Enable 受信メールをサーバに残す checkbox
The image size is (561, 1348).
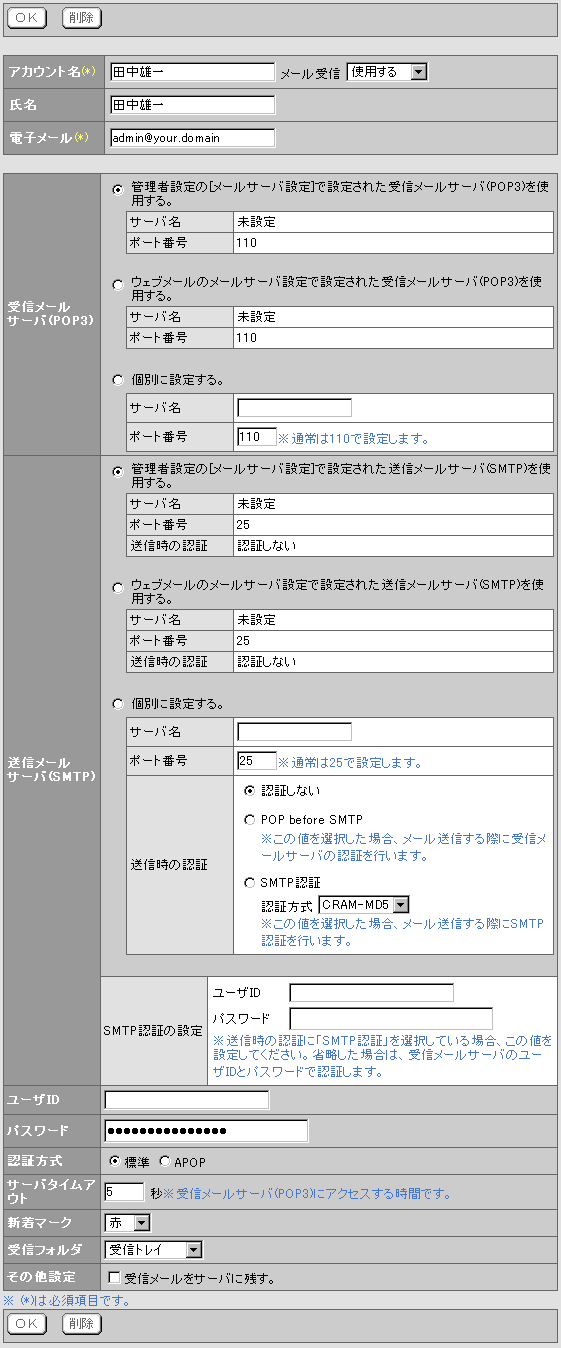coord(114,1278)
